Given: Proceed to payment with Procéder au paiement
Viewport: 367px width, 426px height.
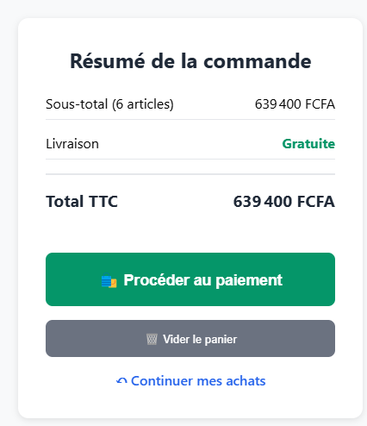Looking at the screenshot, I should 190,279.
